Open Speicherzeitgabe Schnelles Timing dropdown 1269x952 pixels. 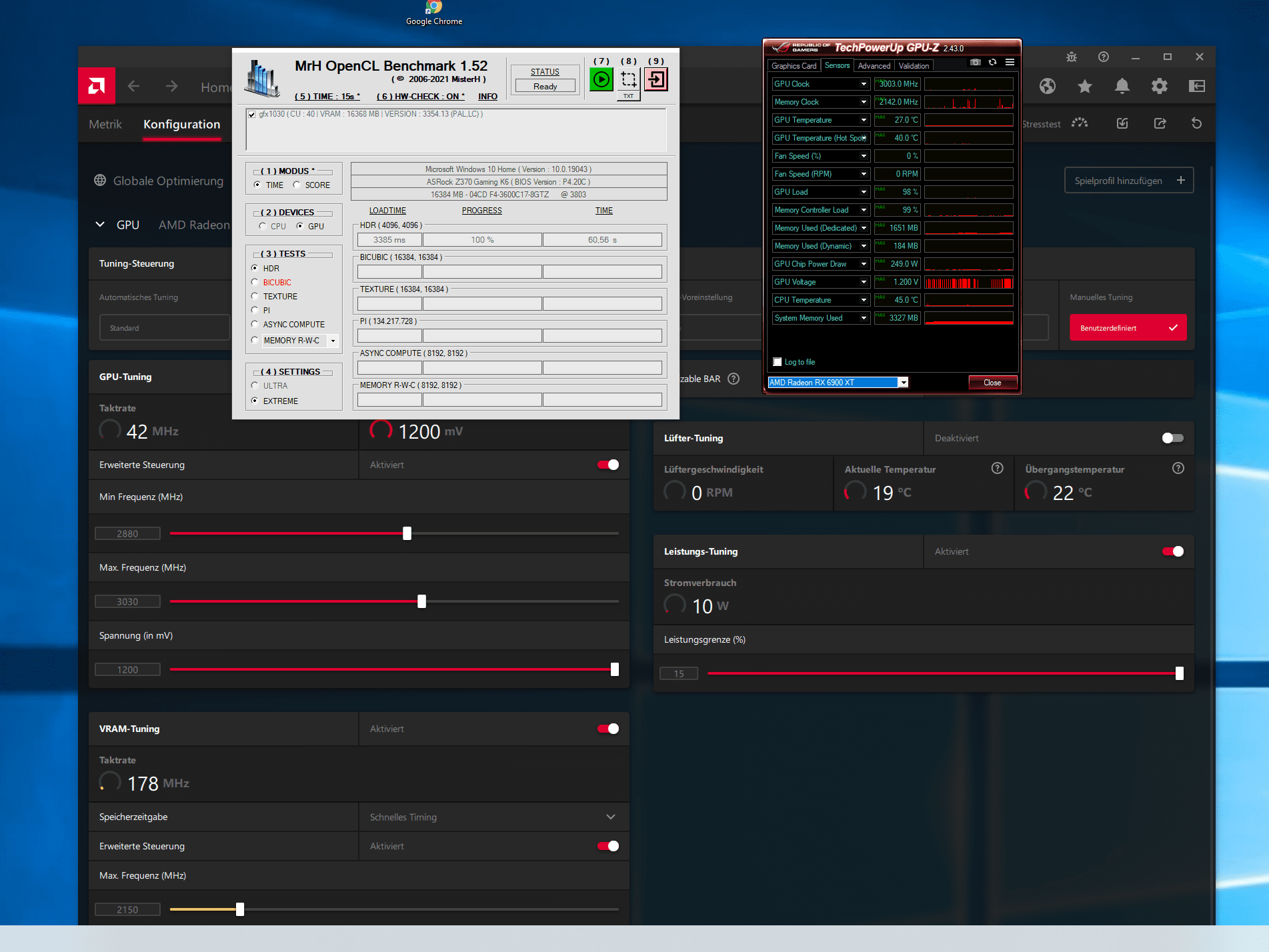point(494,817)
